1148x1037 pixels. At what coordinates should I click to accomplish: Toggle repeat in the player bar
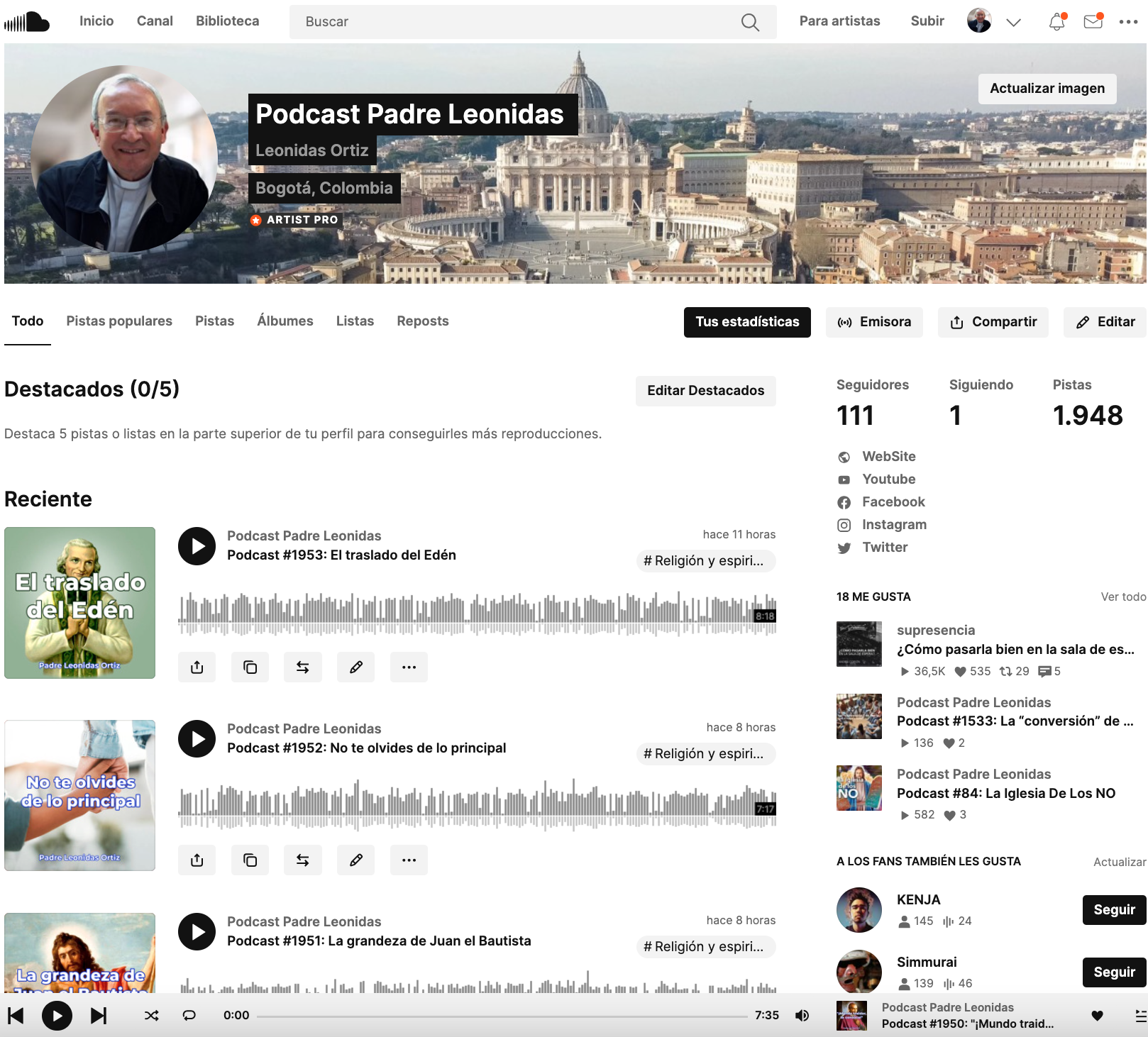click(189, 1016)
